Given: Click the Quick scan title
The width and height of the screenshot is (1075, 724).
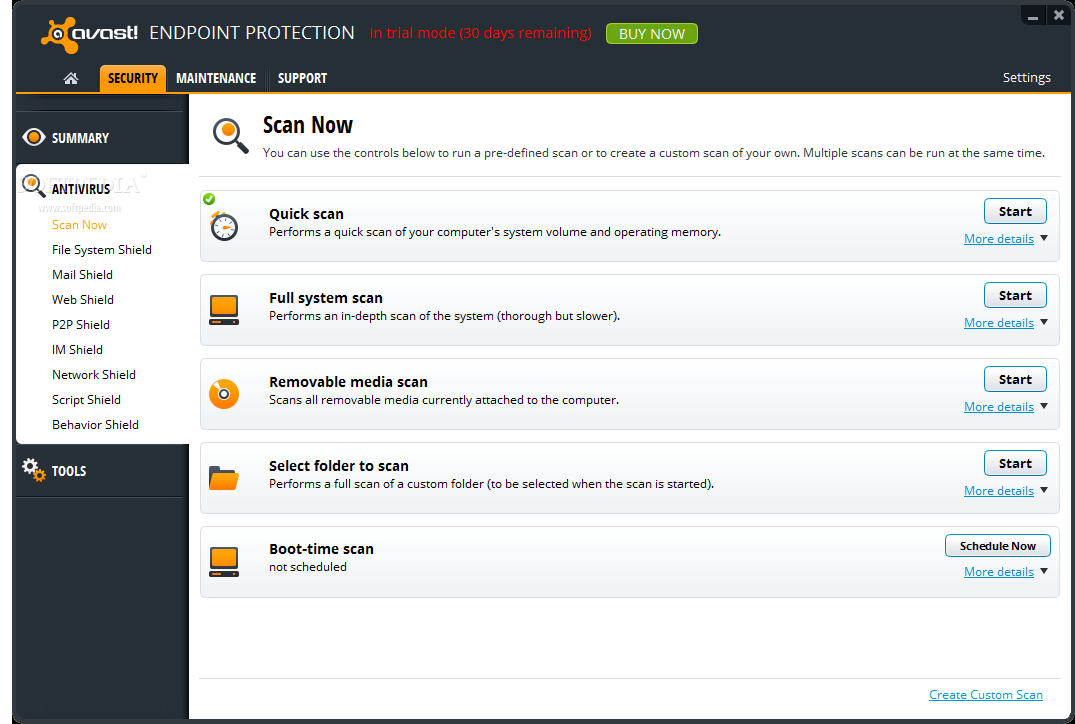Looking at the screenshot, I should [x=306, y=214].
